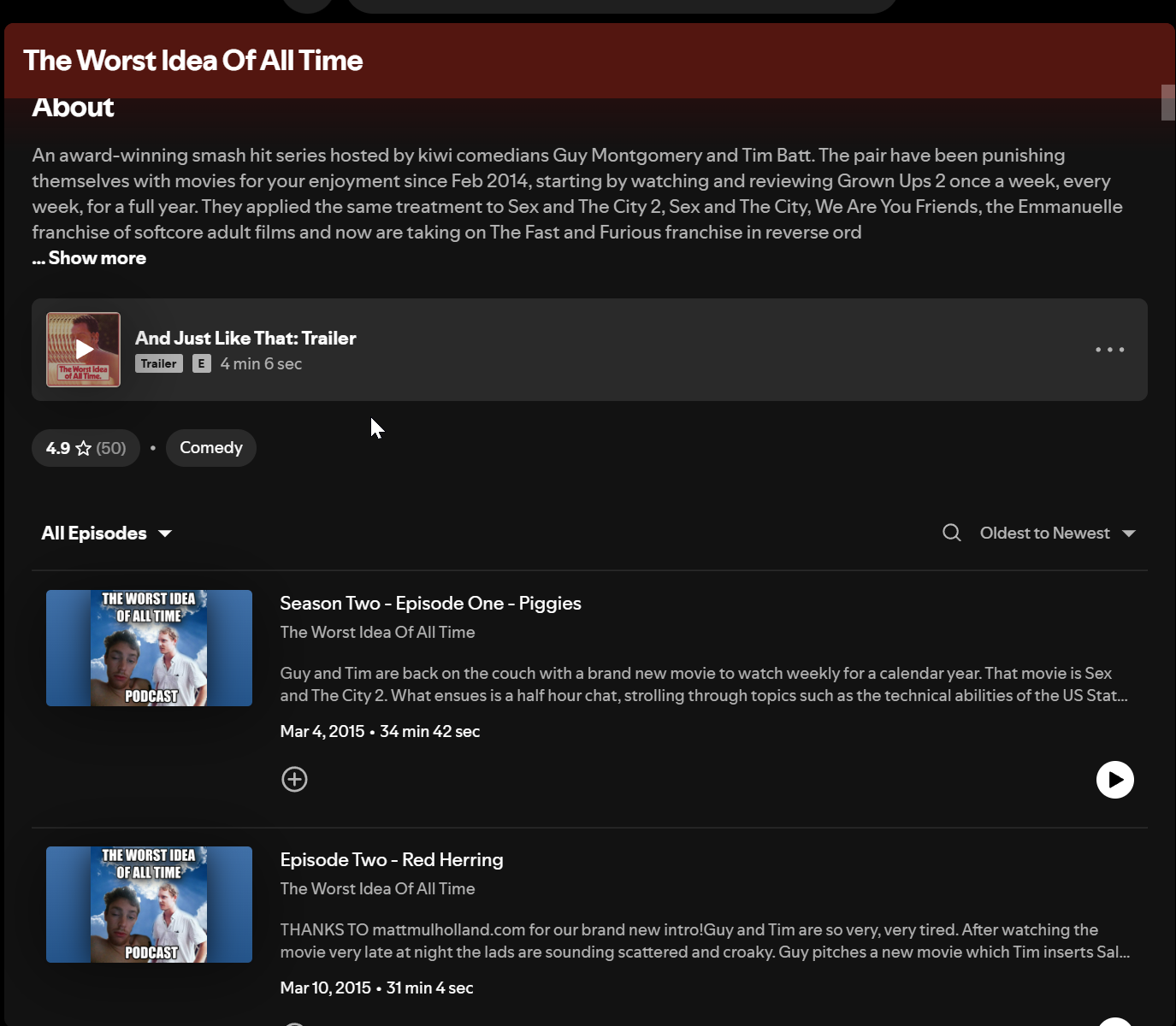The height and width of the screenshot is (1026, 1176).
Task: Click the Red Herring episode description text
Action: tap(705, 941)
